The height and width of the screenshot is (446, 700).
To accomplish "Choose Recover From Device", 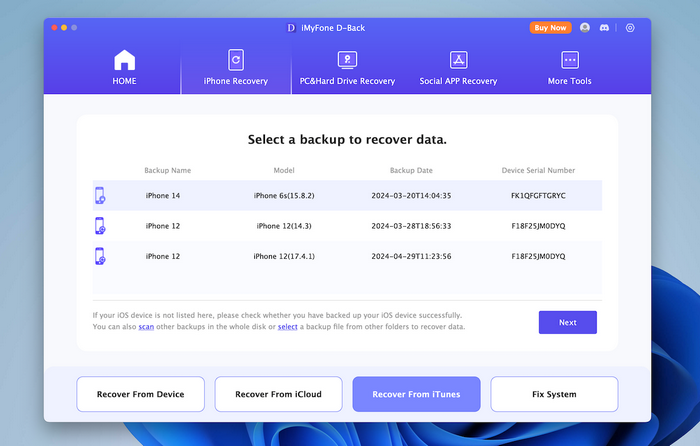I will 141,394.
